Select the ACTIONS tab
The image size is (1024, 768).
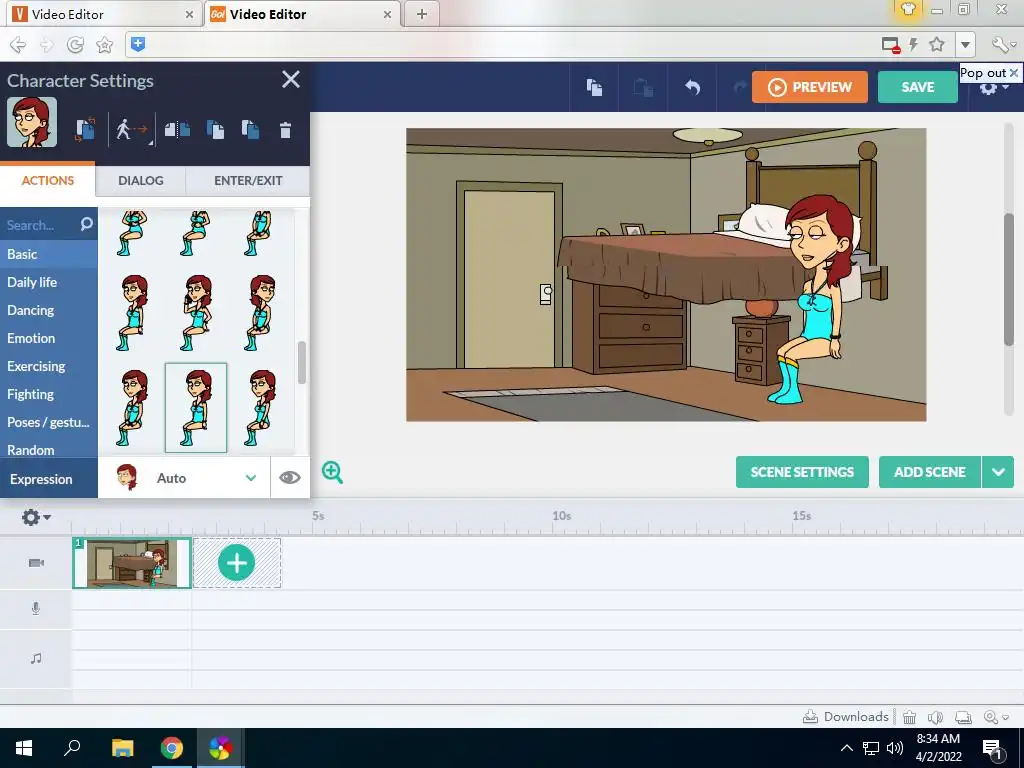coord(48,180)
